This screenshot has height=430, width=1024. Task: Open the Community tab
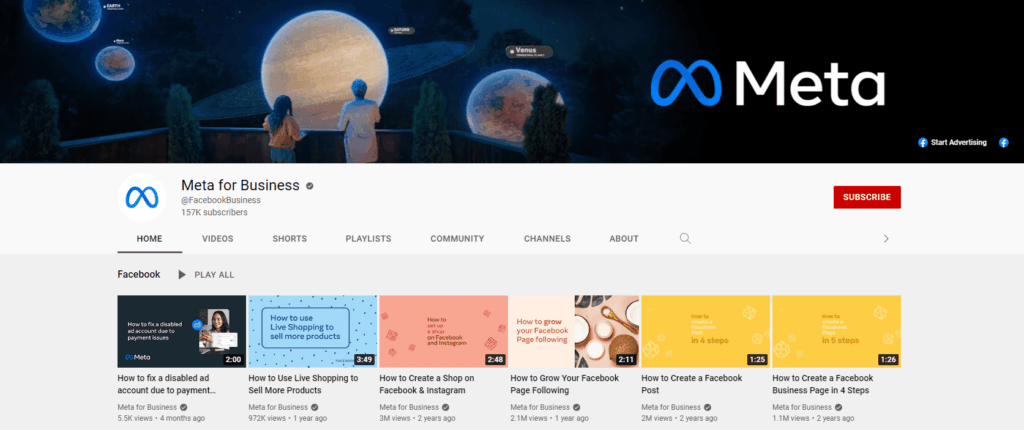pos(457,239)
